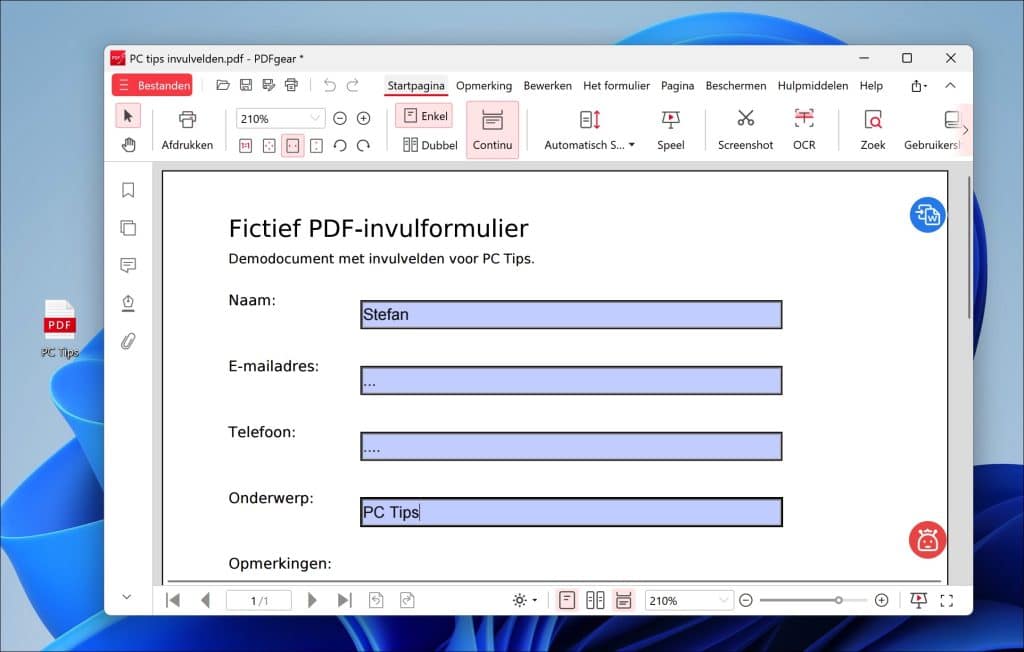
Task: Toggle two-page view in status bar
Action: (x=595, y=600)
